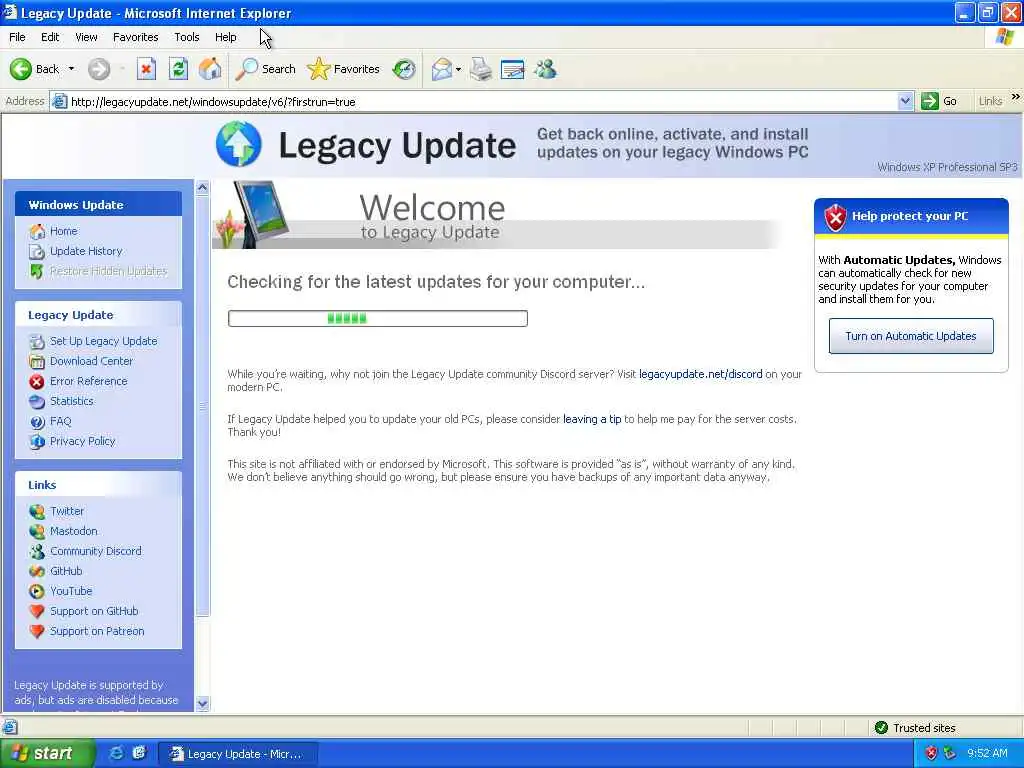Click the Statistics sidebar icon
Image resolution: width=1024 pixels, height=768 pixels.
37,401
